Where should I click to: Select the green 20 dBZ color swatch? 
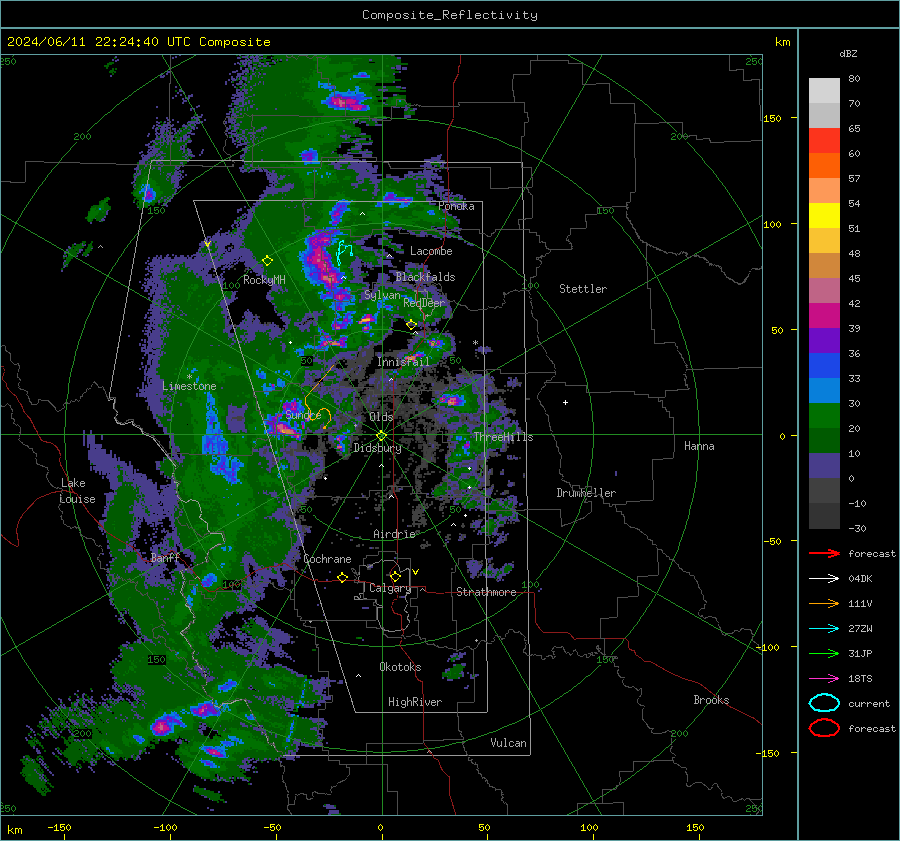824,416
